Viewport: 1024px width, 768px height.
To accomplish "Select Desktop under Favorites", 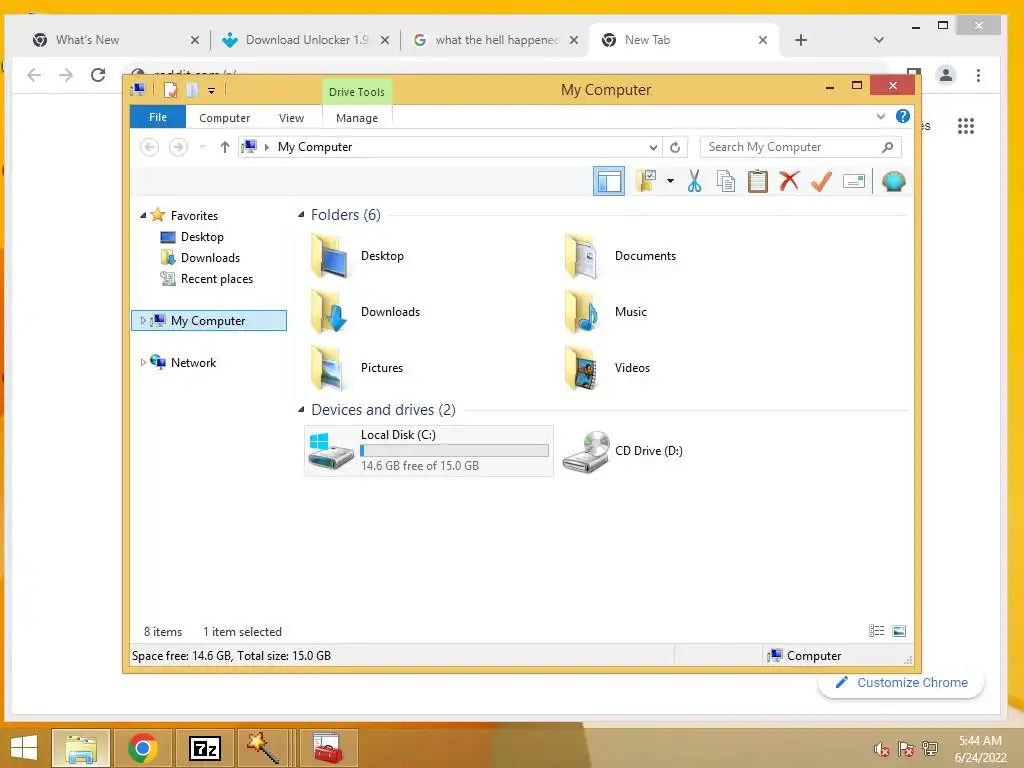I will coord(202,236).
